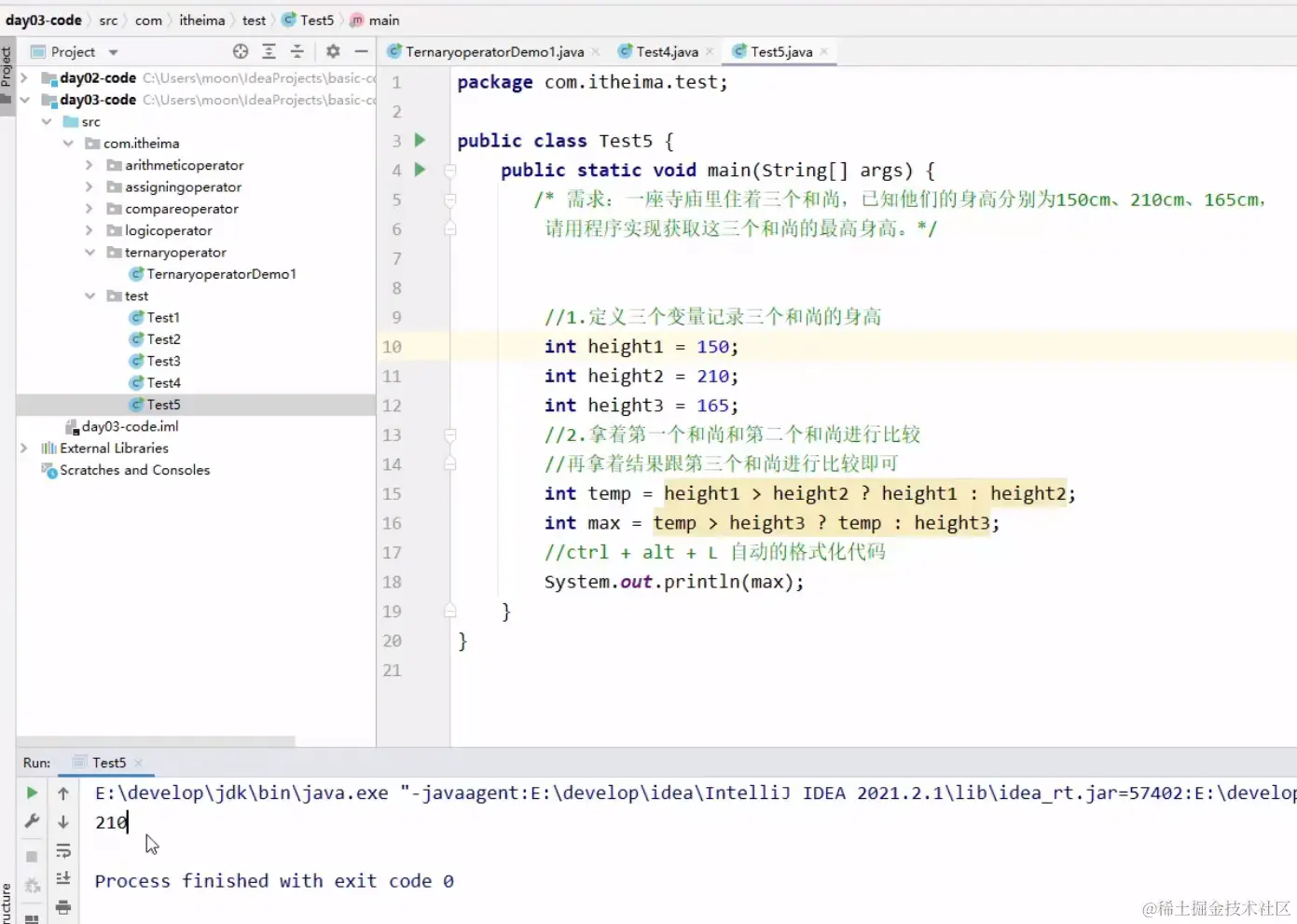Select Test4 in project tree
The image size is (1297, 924).
pos(155,383)
